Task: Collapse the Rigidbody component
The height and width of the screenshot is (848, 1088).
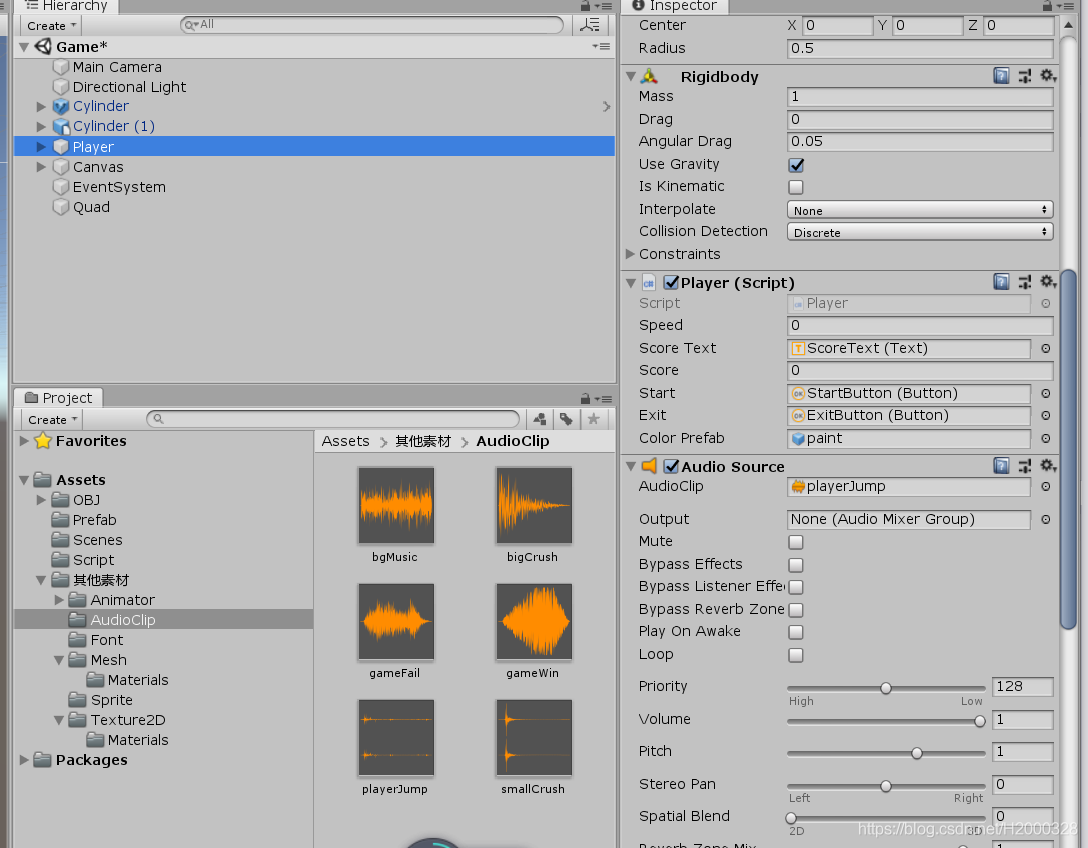Action: tap(631, 76)
